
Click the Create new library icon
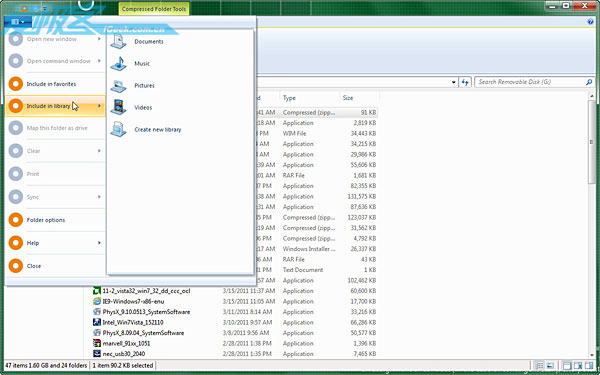click(119, 130)
